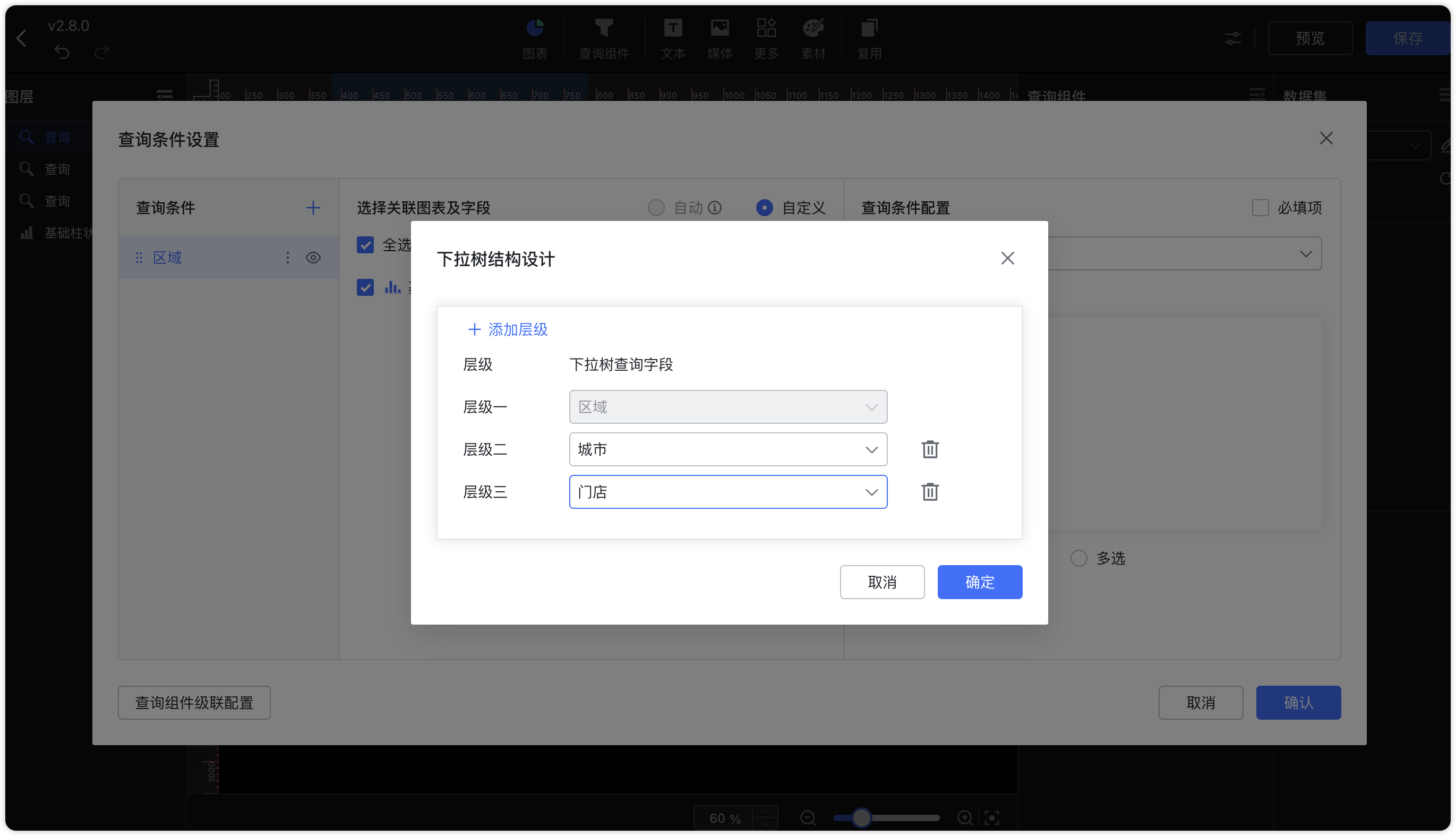The image size is (1456, 836).
Task: Toggle the 全选 checkbox
Action: (365, 245)
